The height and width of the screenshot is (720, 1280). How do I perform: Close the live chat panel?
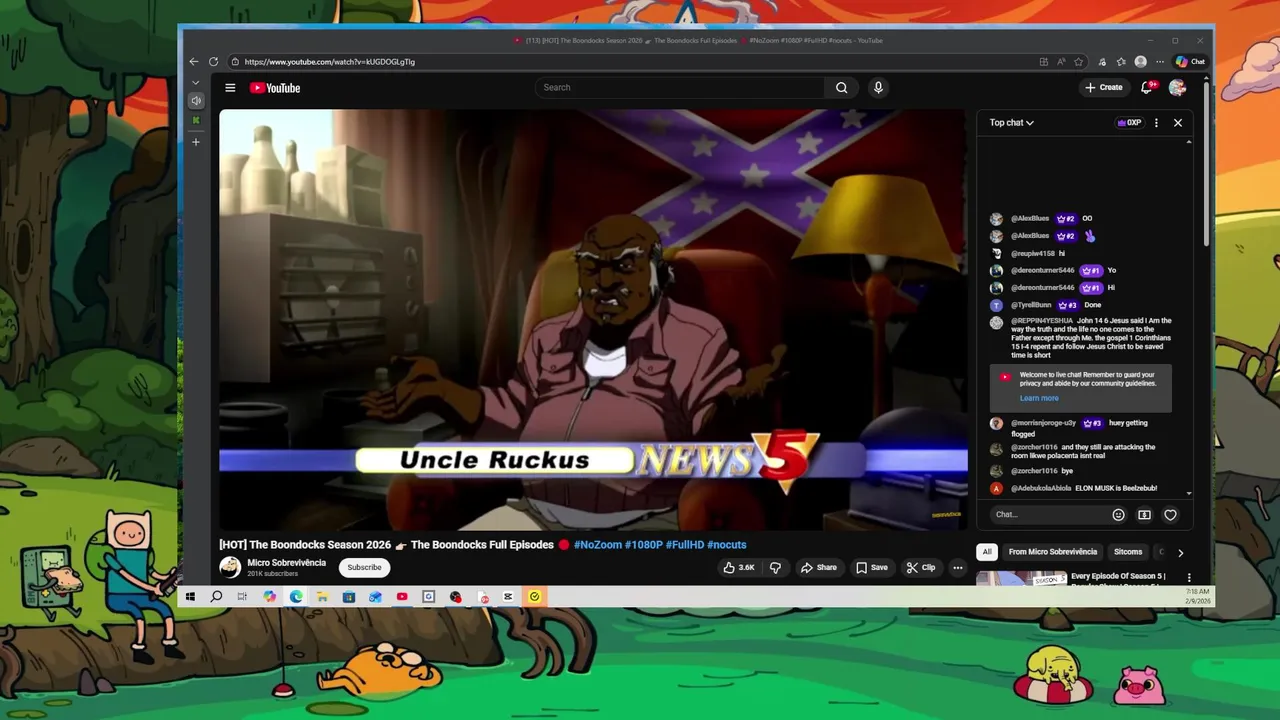[1178, 123]
